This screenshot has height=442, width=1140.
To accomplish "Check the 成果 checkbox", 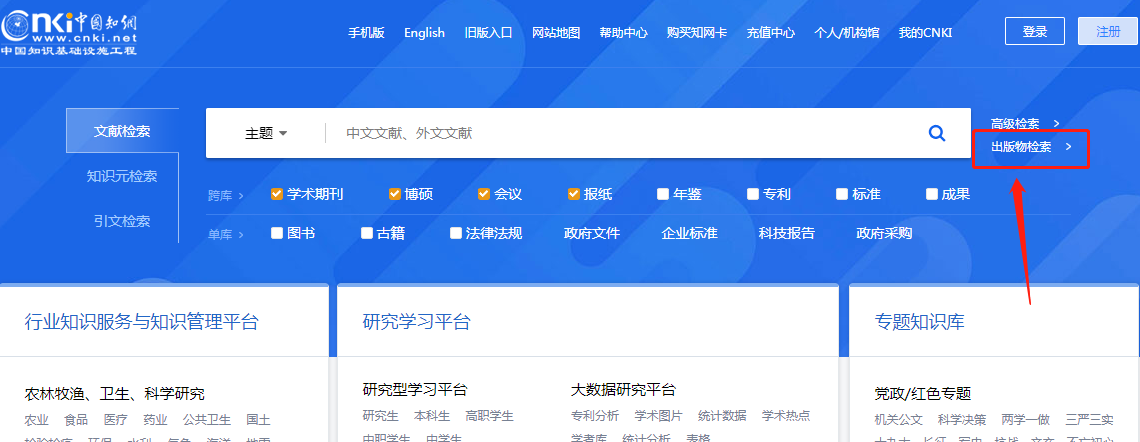I will [932, 194].
